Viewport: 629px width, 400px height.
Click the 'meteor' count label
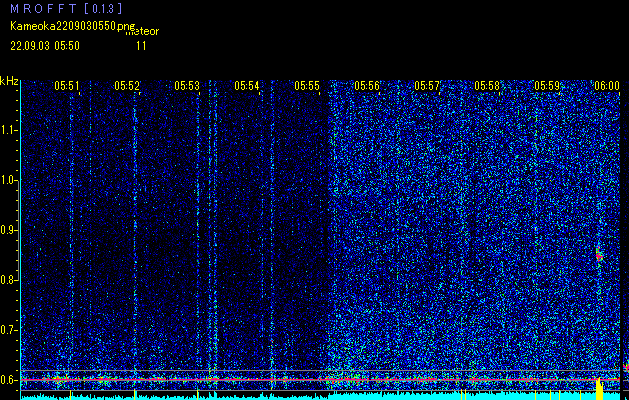point(142,31)
